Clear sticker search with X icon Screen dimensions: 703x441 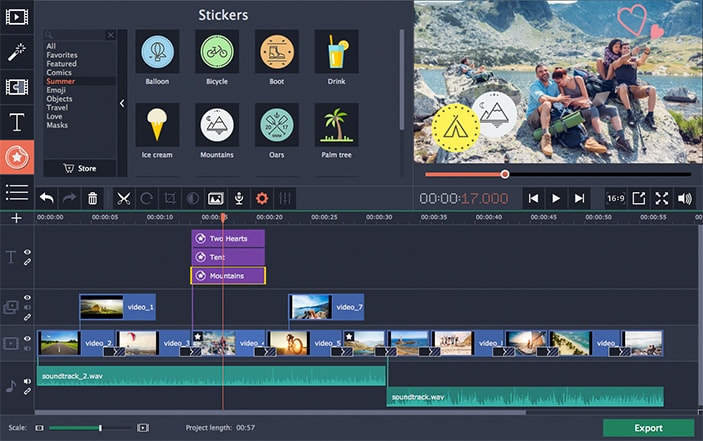111,35
